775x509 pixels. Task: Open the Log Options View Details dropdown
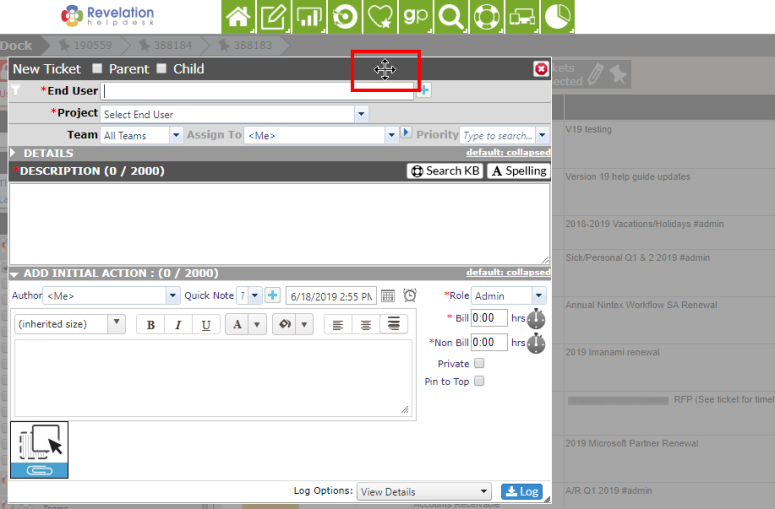[x=424, y=492]
